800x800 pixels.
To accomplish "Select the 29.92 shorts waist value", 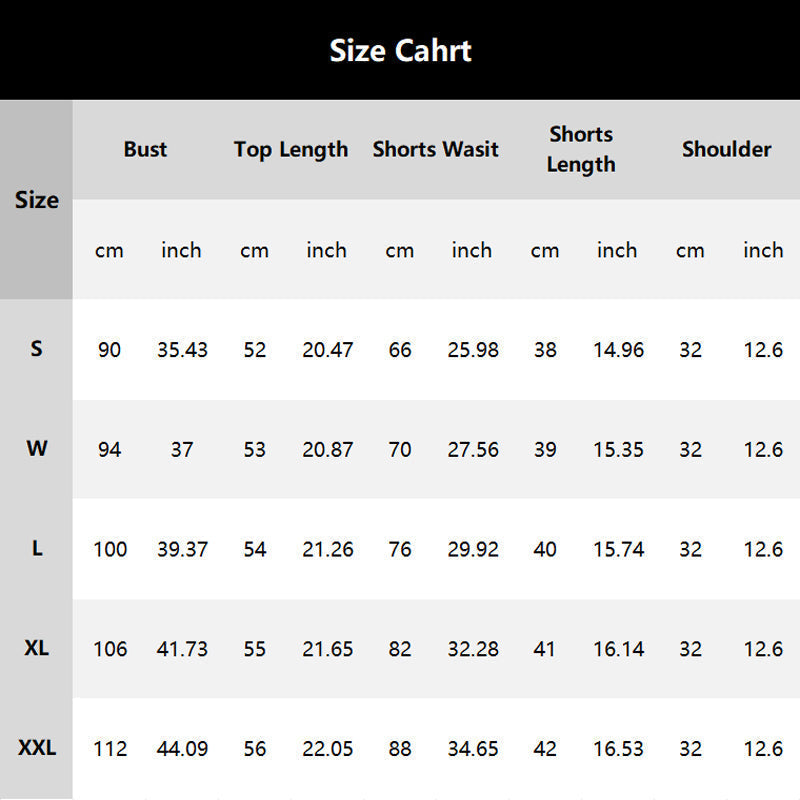I will click(x=473, y=549).
